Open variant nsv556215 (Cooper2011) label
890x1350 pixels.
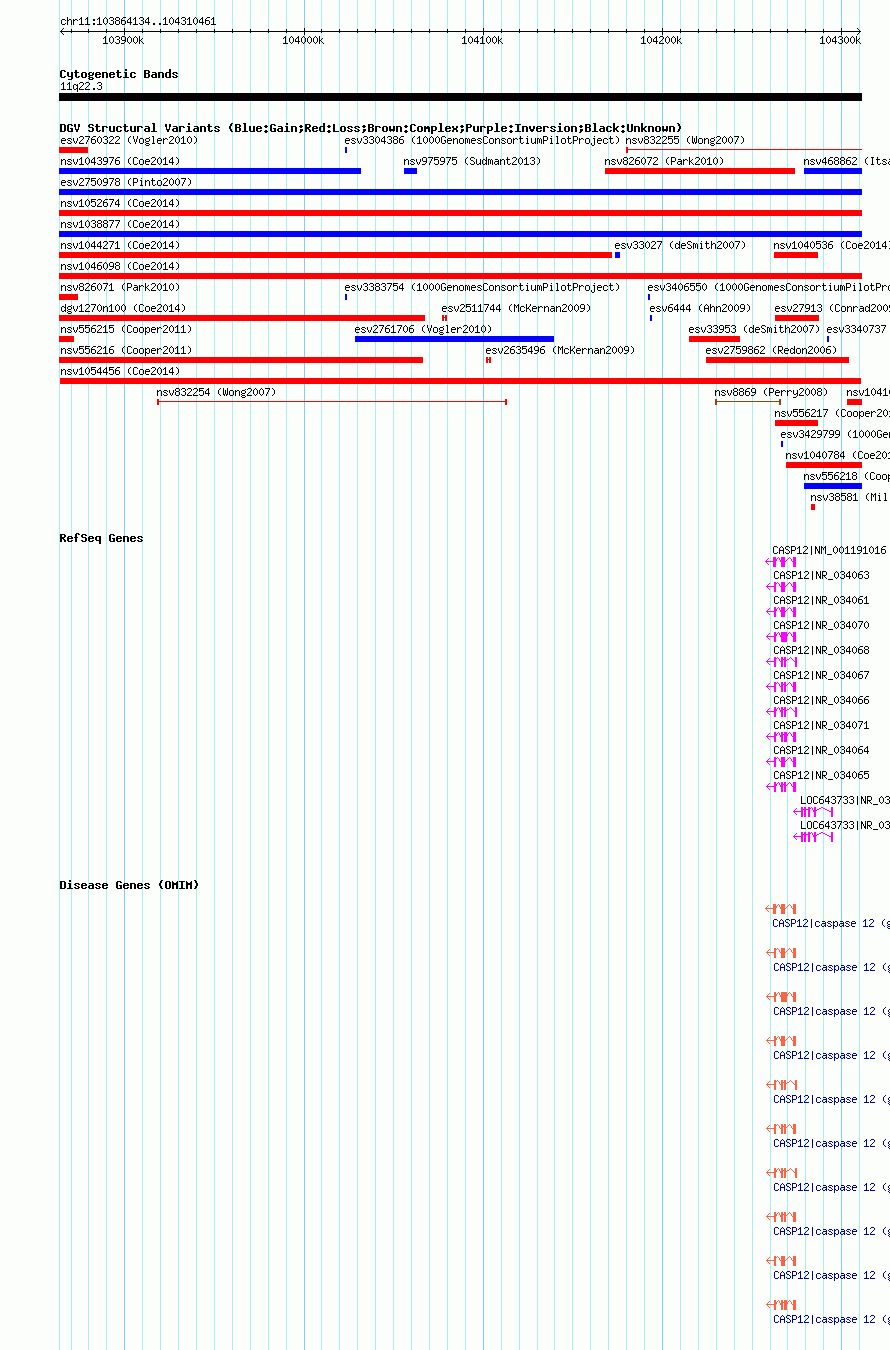126,329
